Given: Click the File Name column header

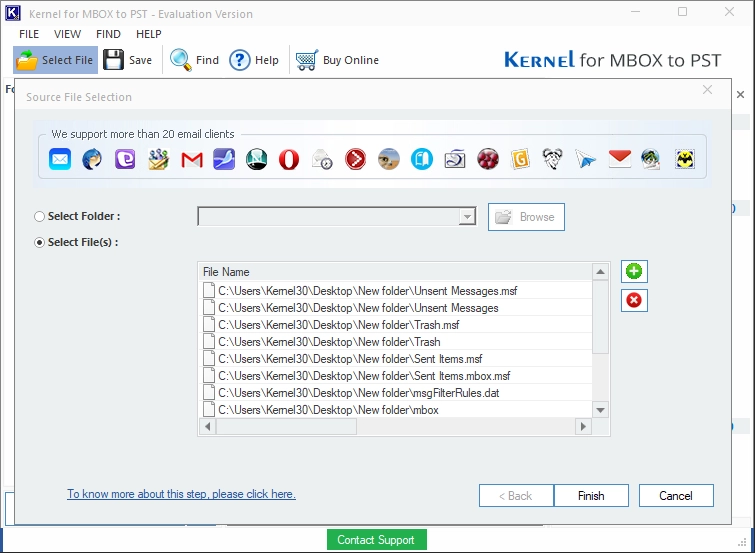Looking at the screenshot, I should [x=396, y=272].
